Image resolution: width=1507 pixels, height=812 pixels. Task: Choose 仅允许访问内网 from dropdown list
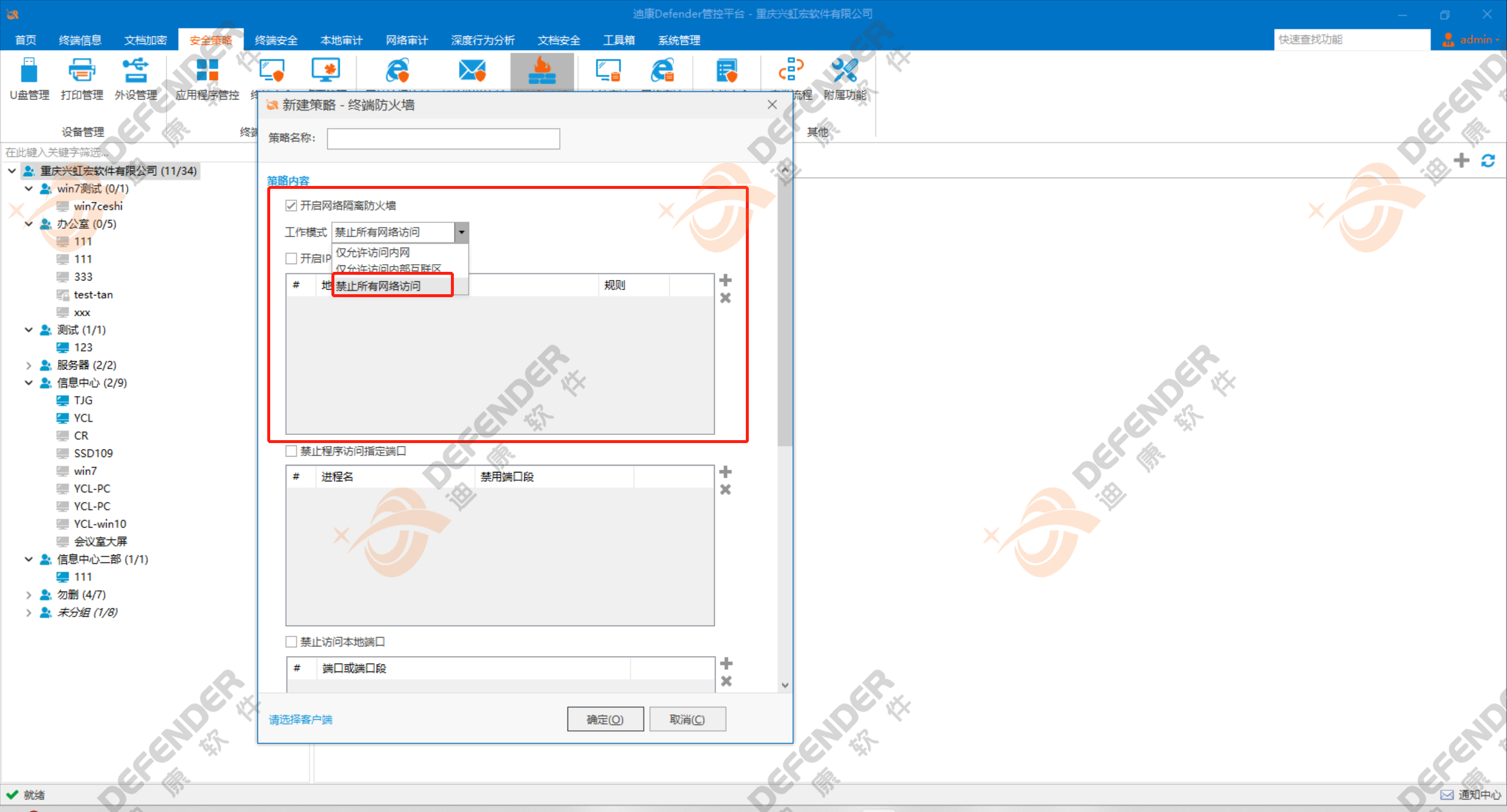tap(400, 252)
